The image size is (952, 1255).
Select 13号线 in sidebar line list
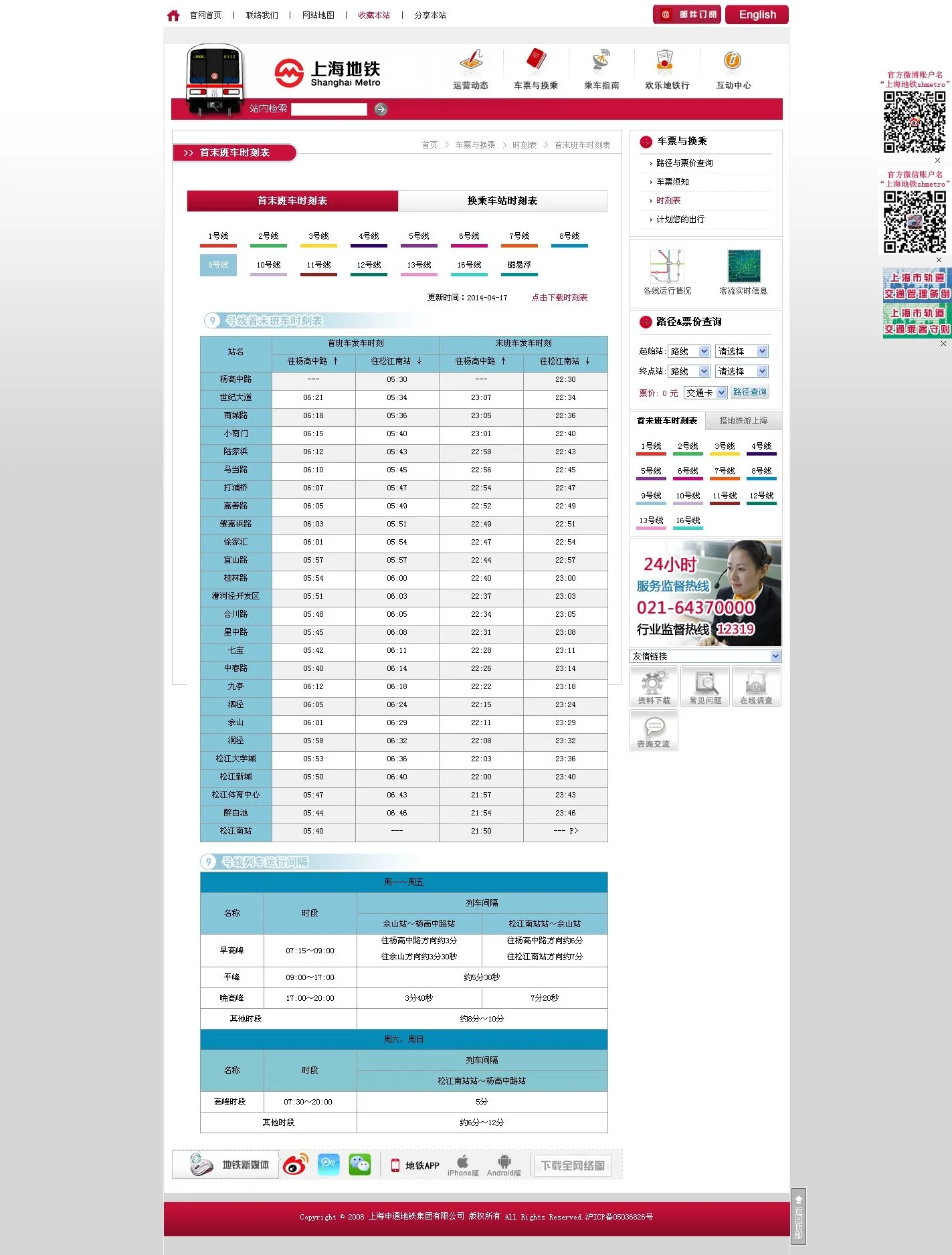point(651,522)
